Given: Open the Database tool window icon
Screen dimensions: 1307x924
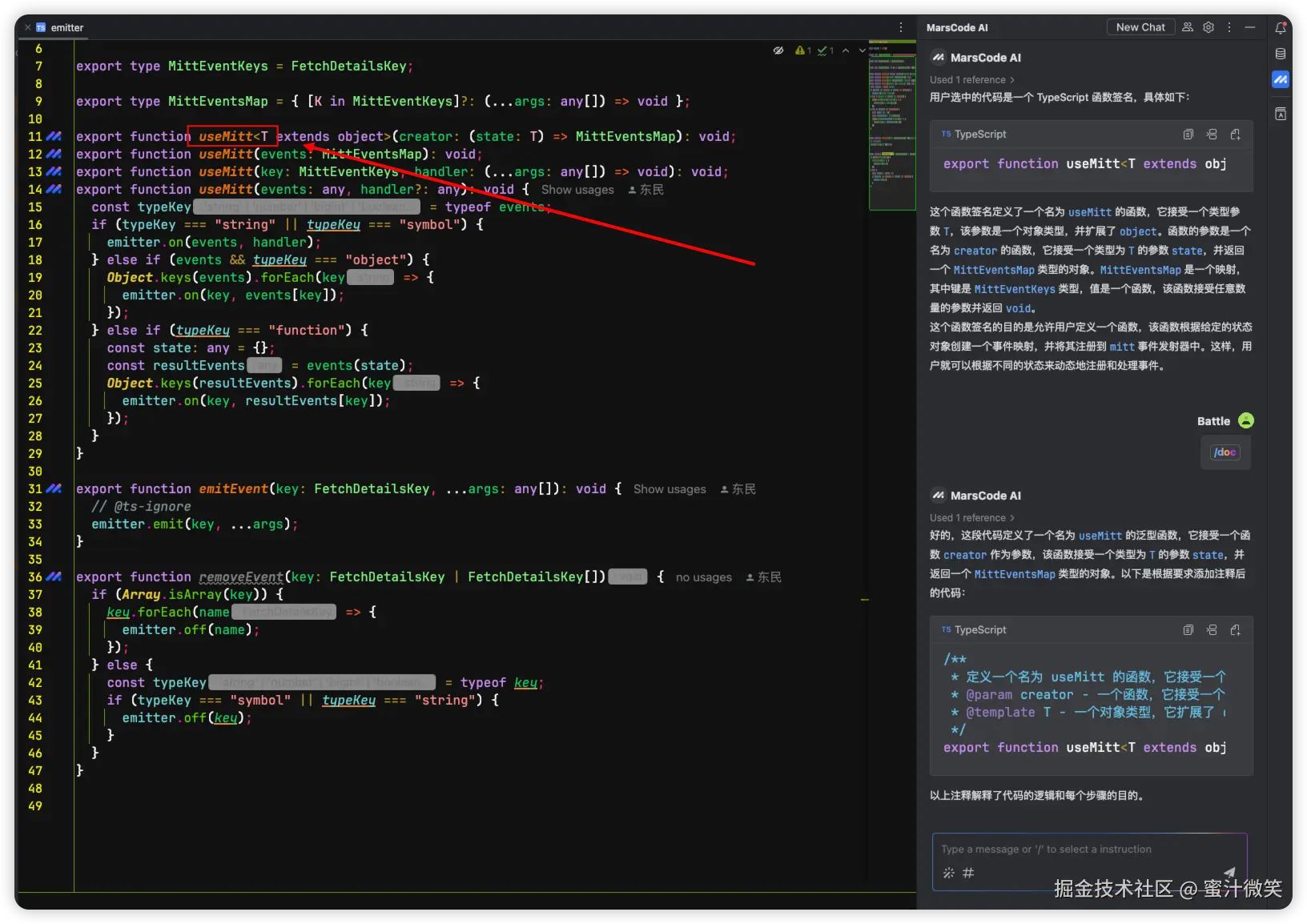Looking at the screenshot, I should [1281, 54].
